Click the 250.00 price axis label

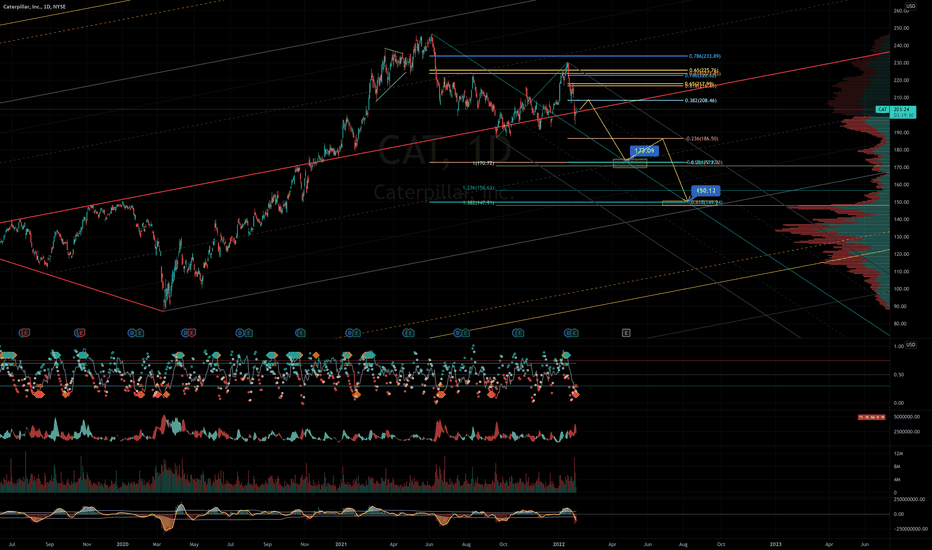(x=901, y=28)
